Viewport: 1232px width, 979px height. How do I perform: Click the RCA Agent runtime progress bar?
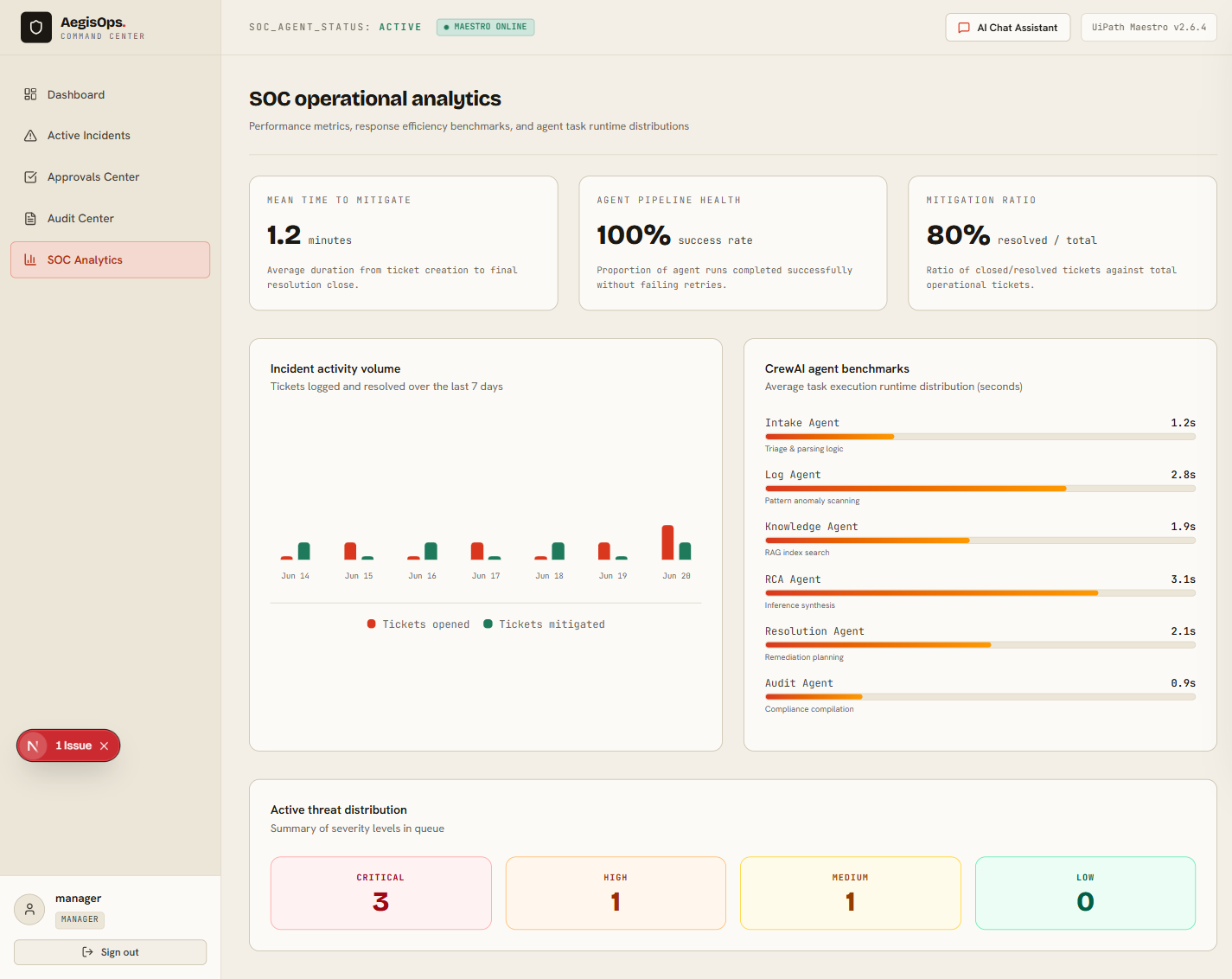[980, 593]
